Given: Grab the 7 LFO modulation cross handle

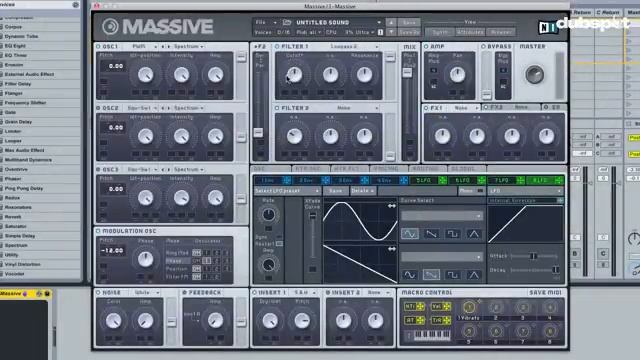Looking at the screenshot, I should pos(520,180).
